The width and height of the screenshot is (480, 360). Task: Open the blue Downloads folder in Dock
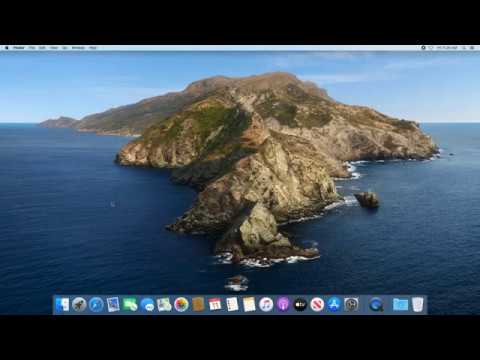[400, 305]
